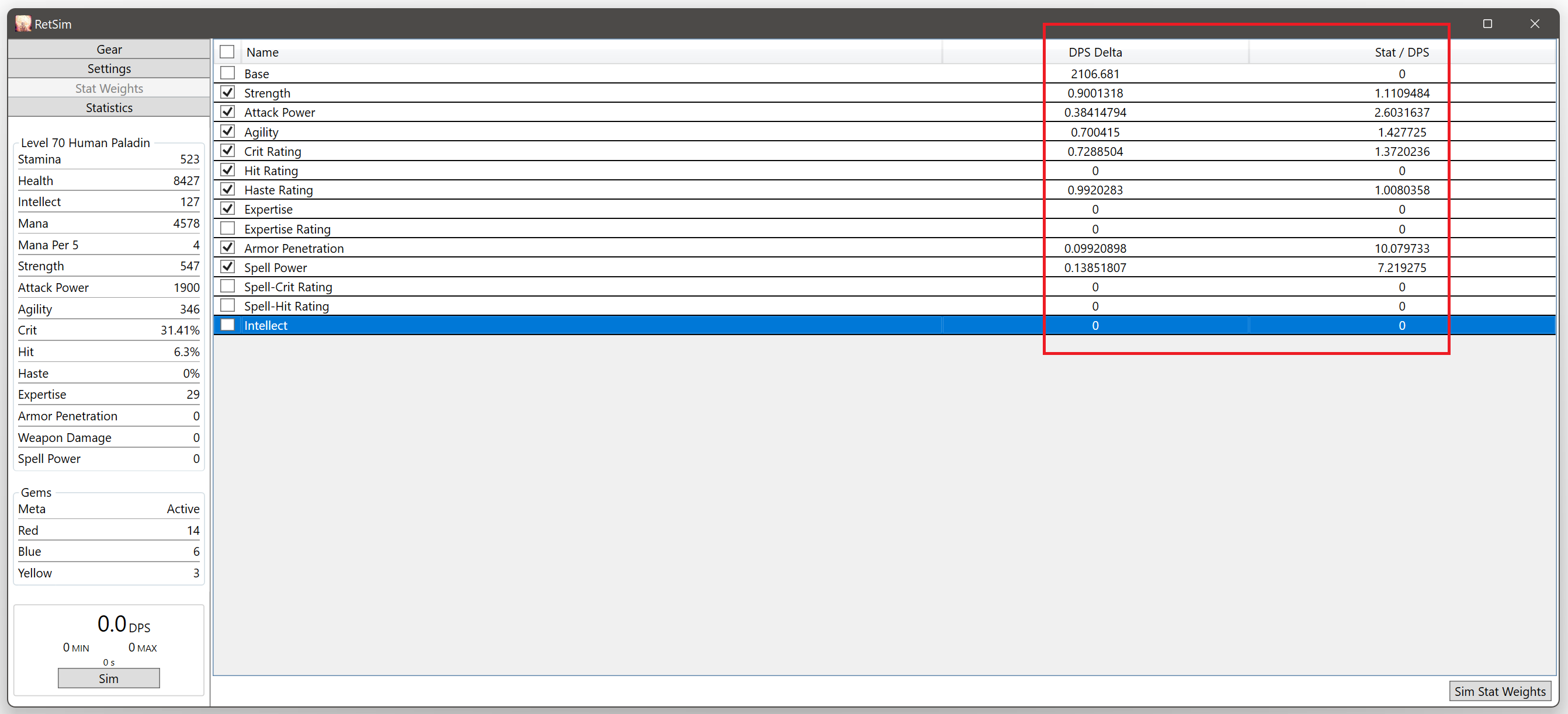Check the Spell-Crit Rating checkbox
1568x714 pixels.
point(227,287)
